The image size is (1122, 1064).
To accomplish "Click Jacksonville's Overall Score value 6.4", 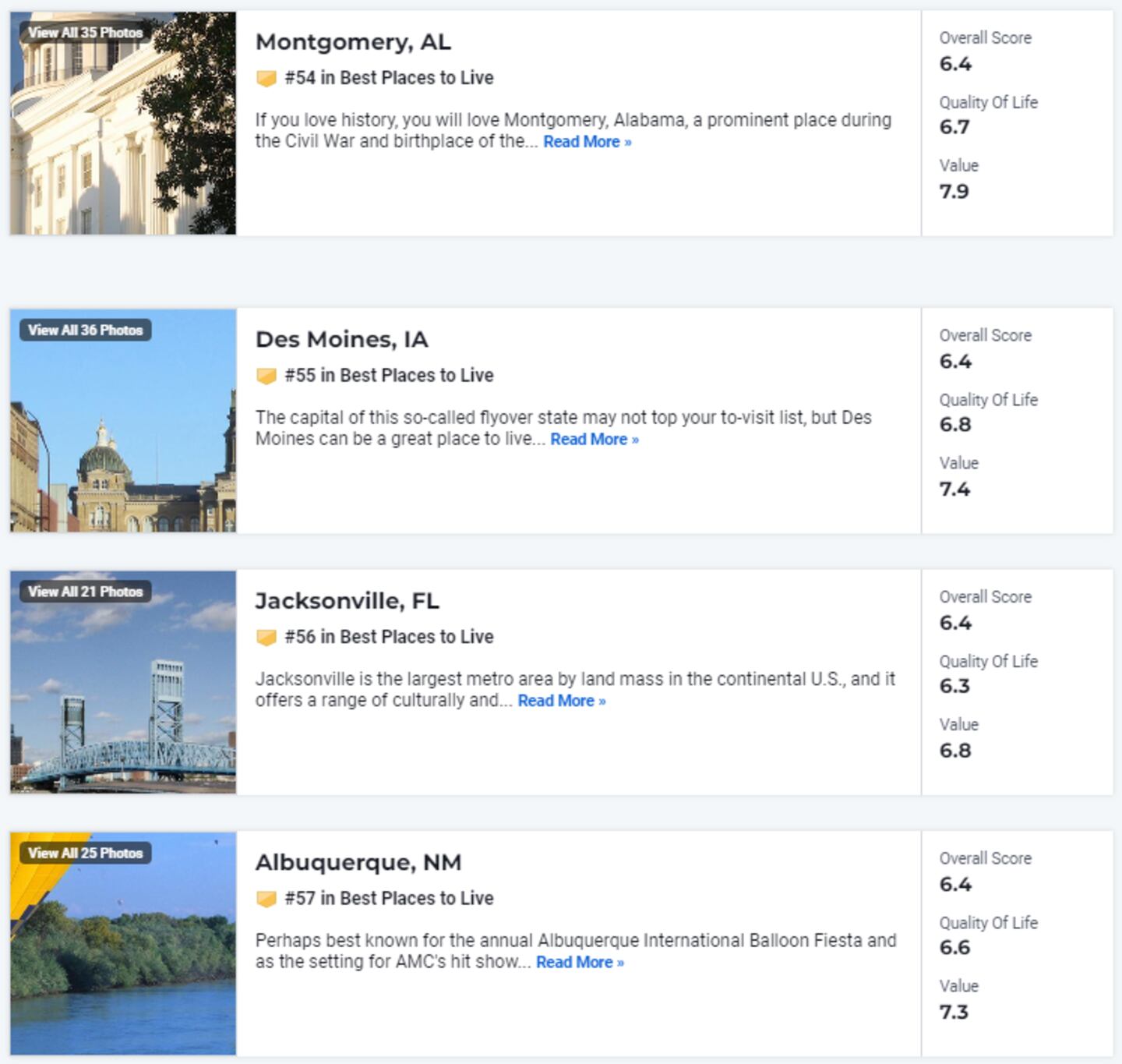I will tap(955, 623).
